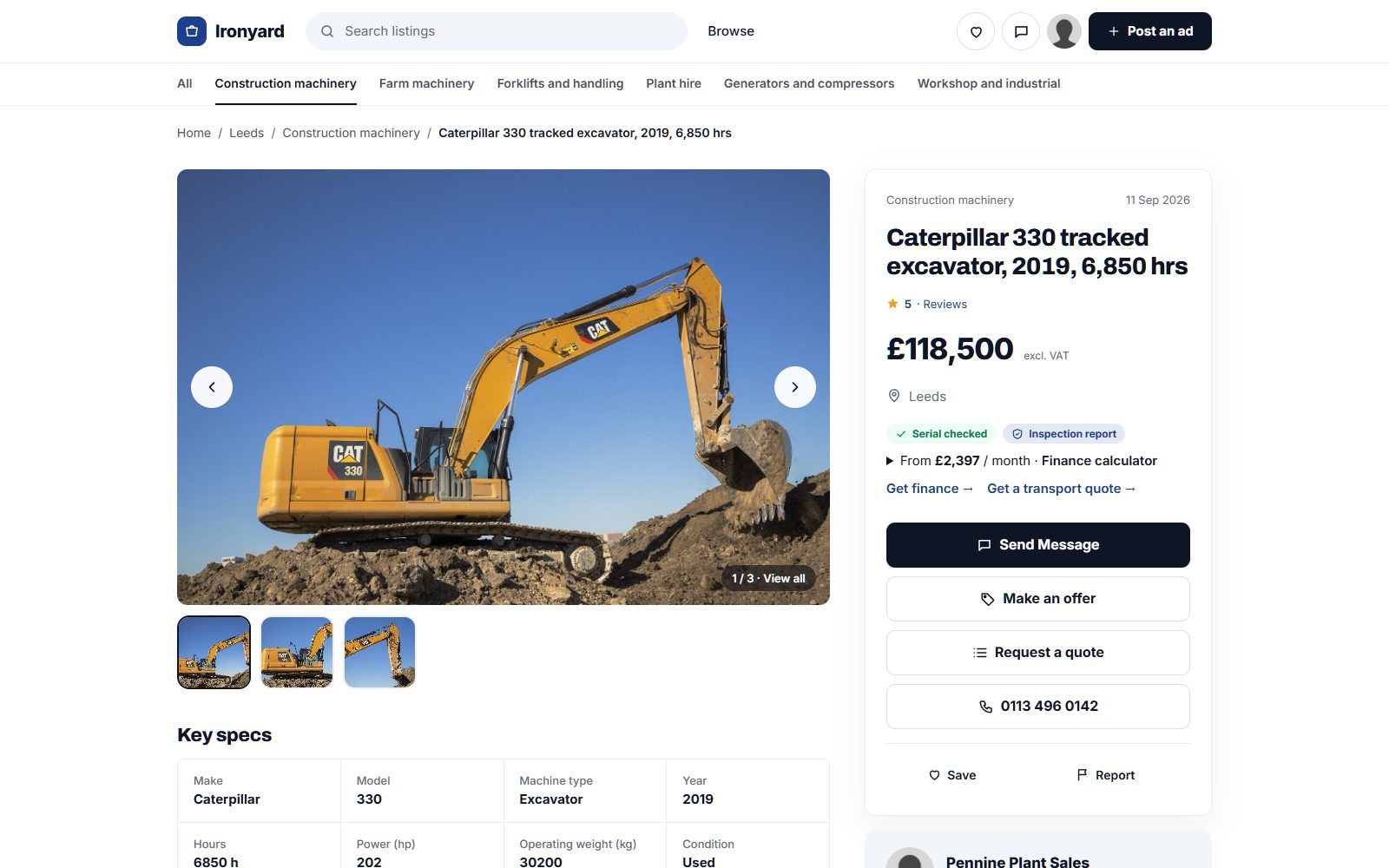Open Browse in the header
1389x868 pixels.
click(731, 31)
